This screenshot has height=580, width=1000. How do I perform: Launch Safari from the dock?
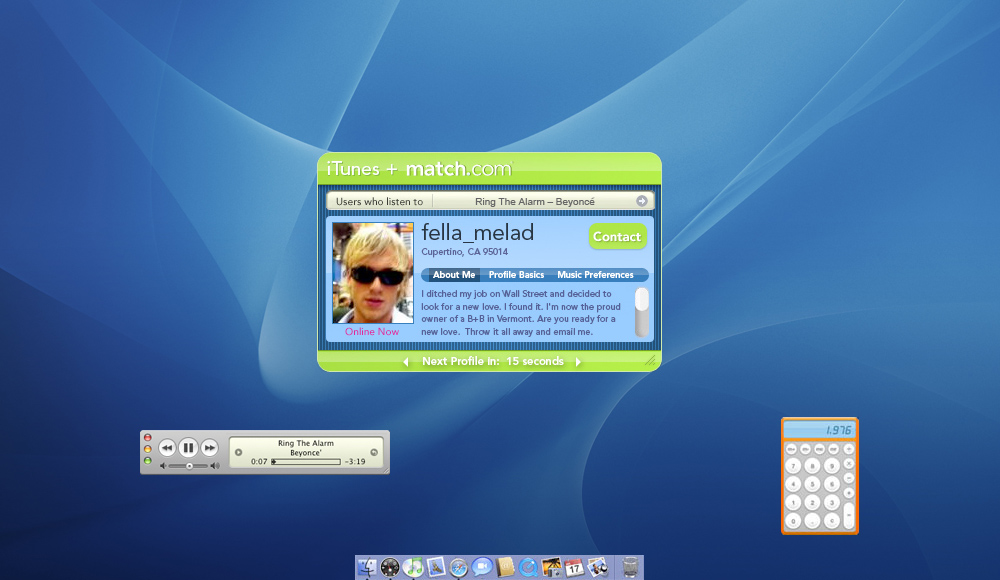click(x=459, y=567)
